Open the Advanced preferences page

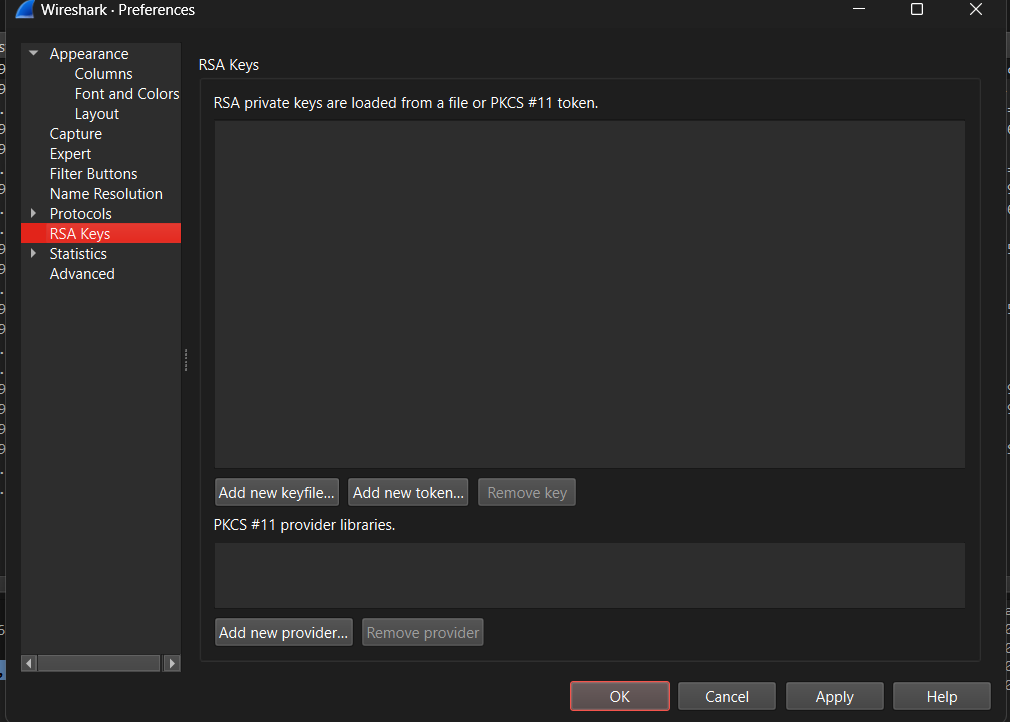[x=82, y=274]
